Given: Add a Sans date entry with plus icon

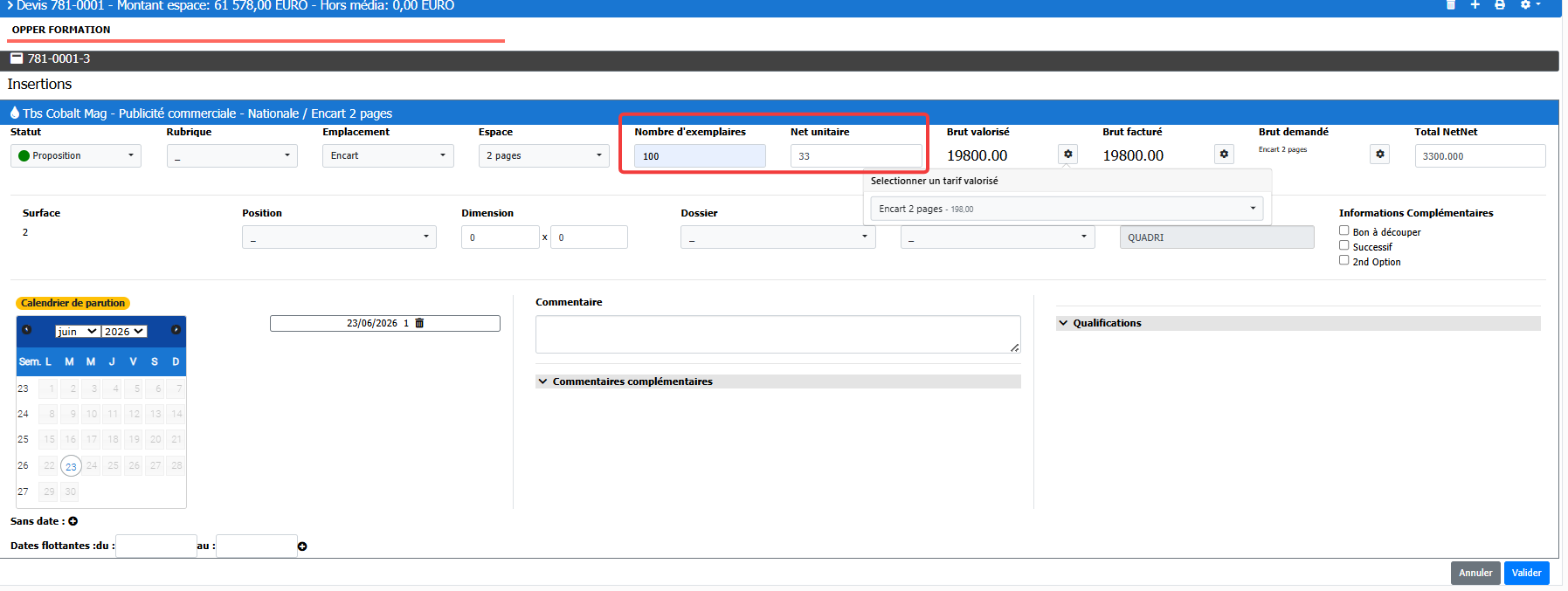Looking at the screenshot, I should click(x=73, y=521).
